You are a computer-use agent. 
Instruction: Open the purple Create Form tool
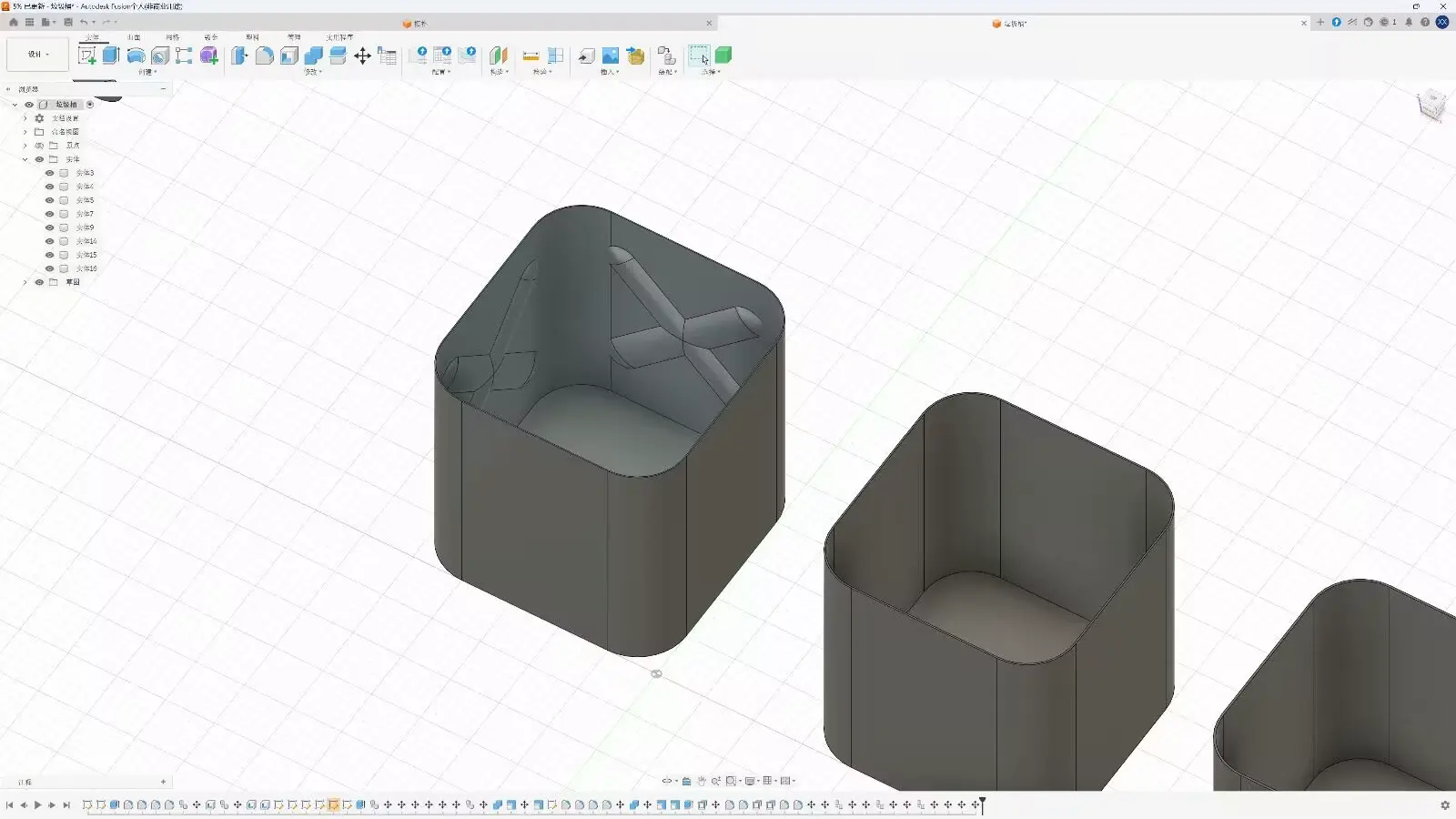point(209,56)
